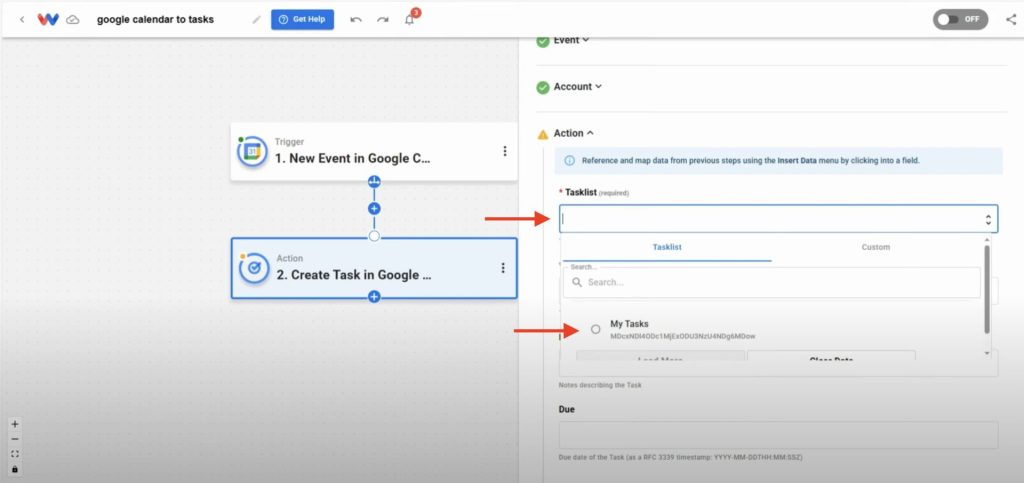The height and width of the screenshot is (483, 1024).
Task: Undo the last change
Action: (x=356, y=20)
